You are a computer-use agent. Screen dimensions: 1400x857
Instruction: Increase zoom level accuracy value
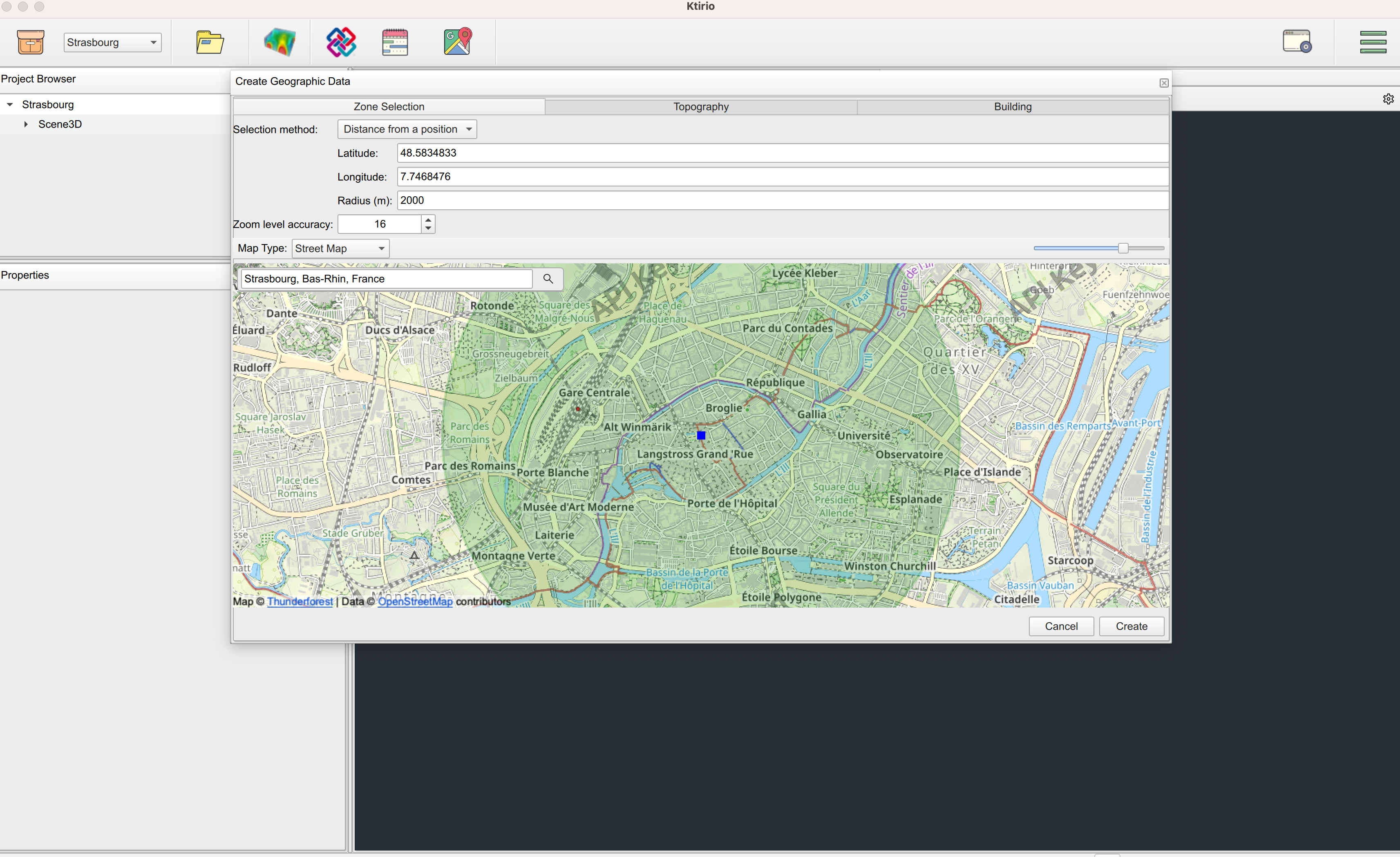click(x=428, y=219)
